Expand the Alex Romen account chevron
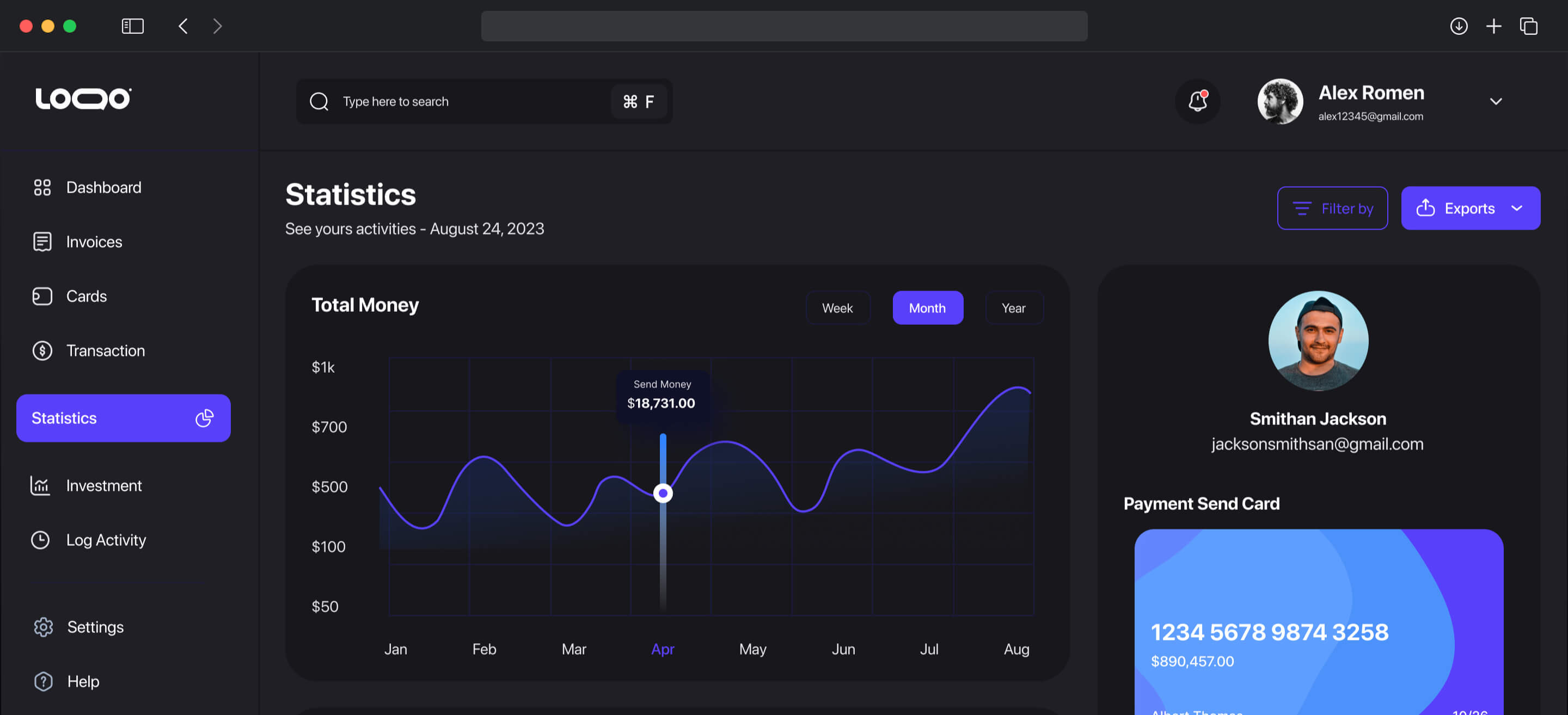This screenshot has height=715, width=1568. 1496,102
